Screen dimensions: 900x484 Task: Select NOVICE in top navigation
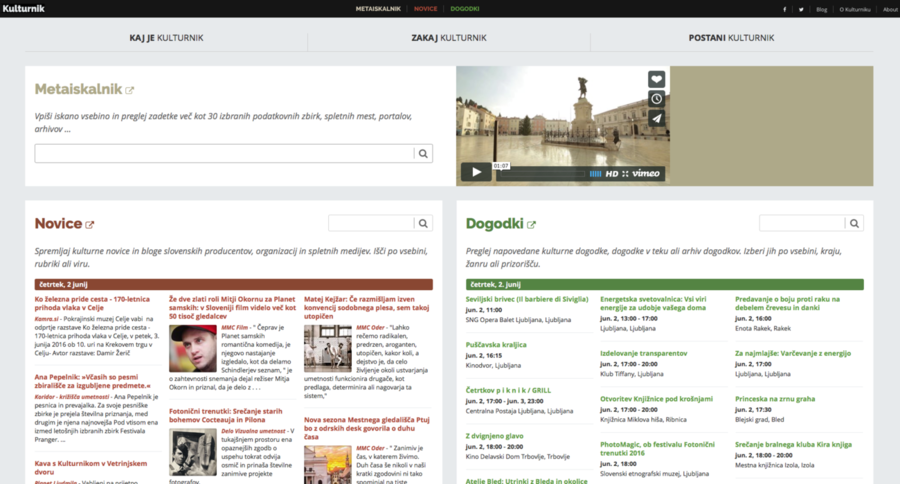pyautogui.click(x=425, y=9)
